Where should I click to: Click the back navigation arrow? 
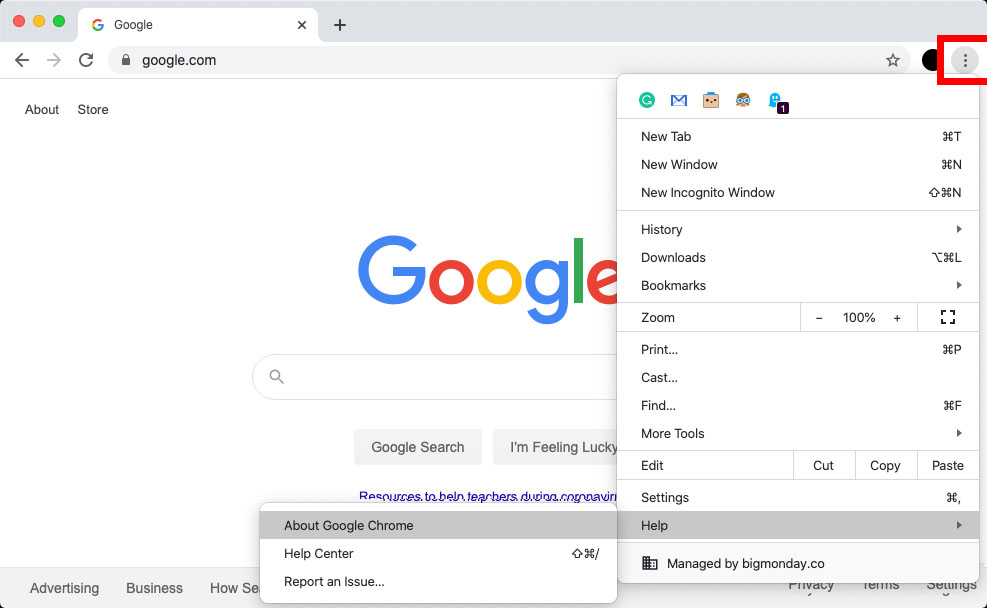[22, 60]
